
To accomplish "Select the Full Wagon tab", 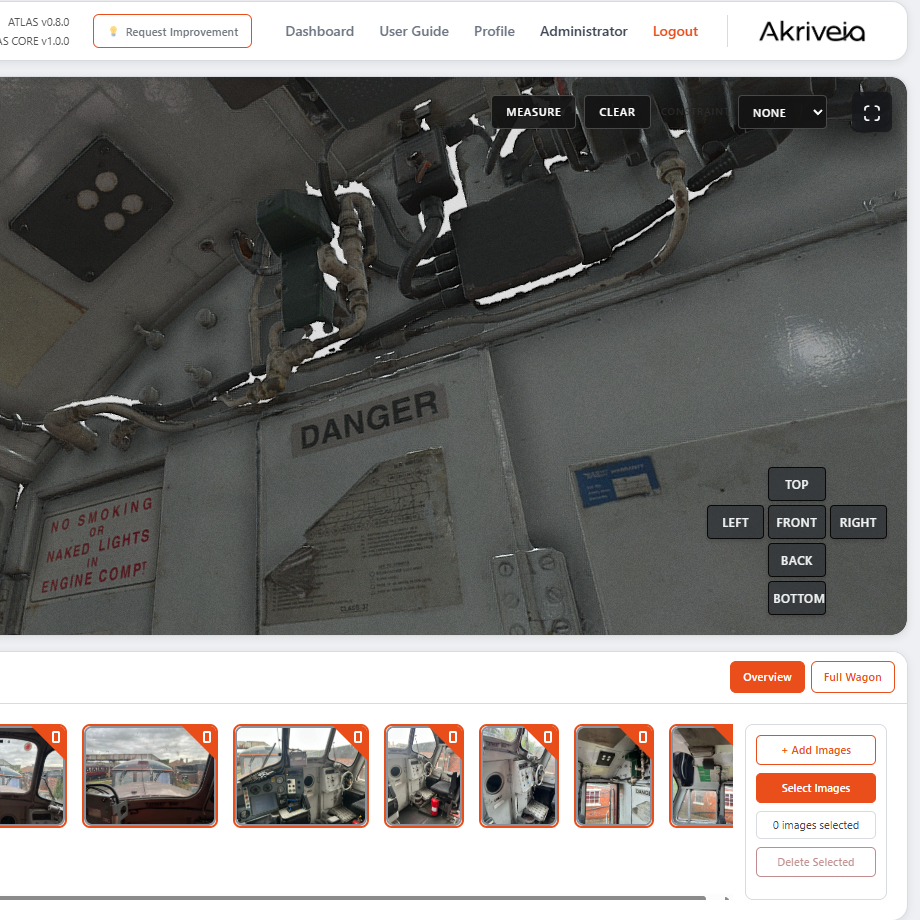I will tap(852, 677).
